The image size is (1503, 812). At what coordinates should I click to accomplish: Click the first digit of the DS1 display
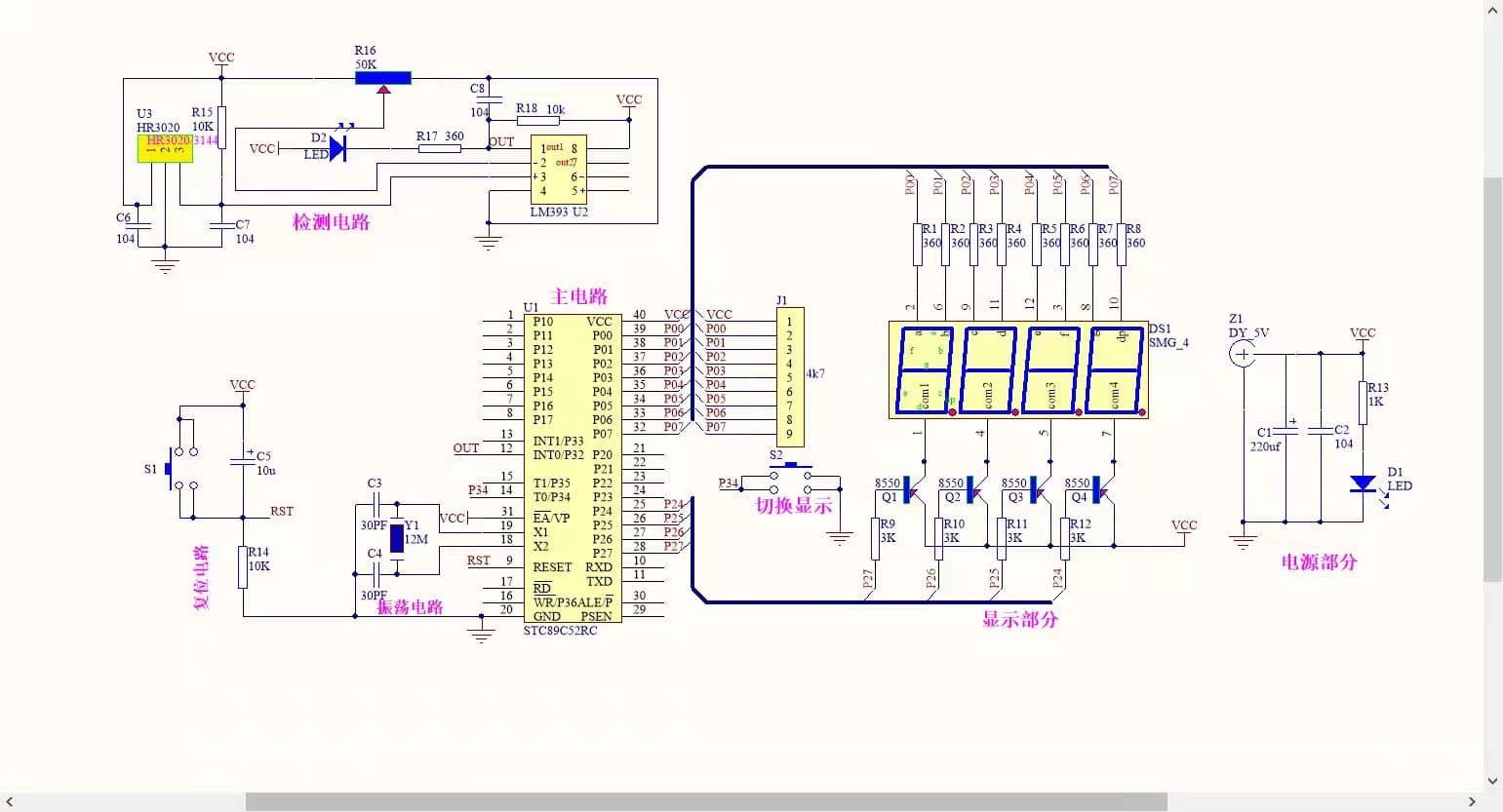click(x=923, y=370)
